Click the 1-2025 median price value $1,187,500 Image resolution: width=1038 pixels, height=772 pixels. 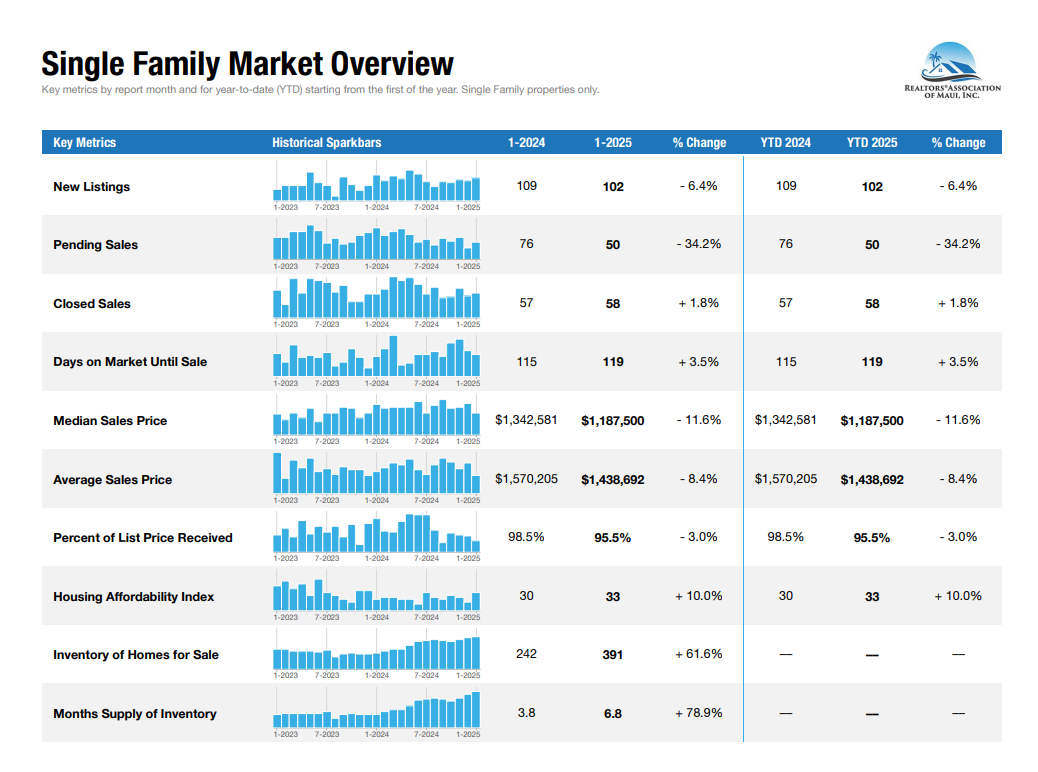(x=612, y=421)
